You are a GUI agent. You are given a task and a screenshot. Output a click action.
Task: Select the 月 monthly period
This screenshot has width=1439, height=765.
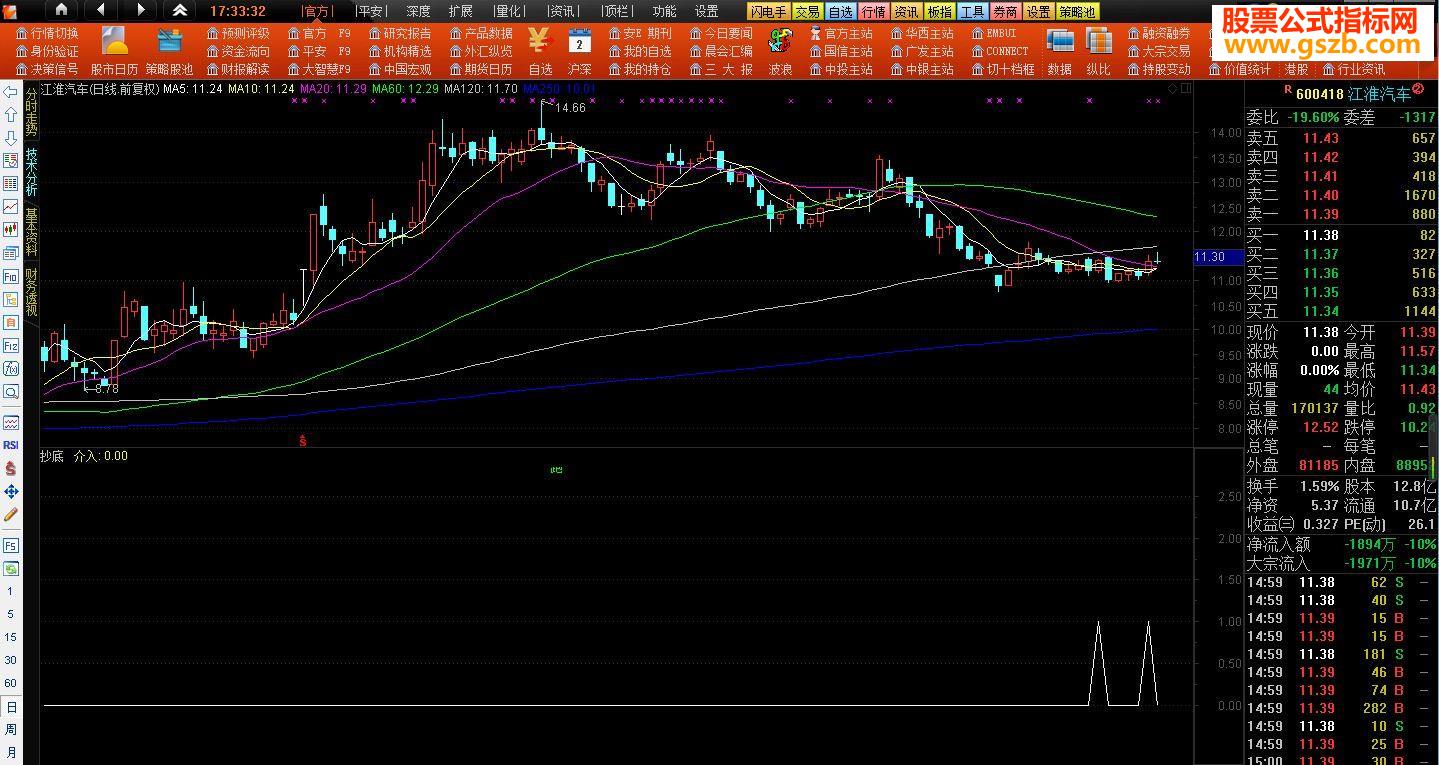(x=11, y=752)
